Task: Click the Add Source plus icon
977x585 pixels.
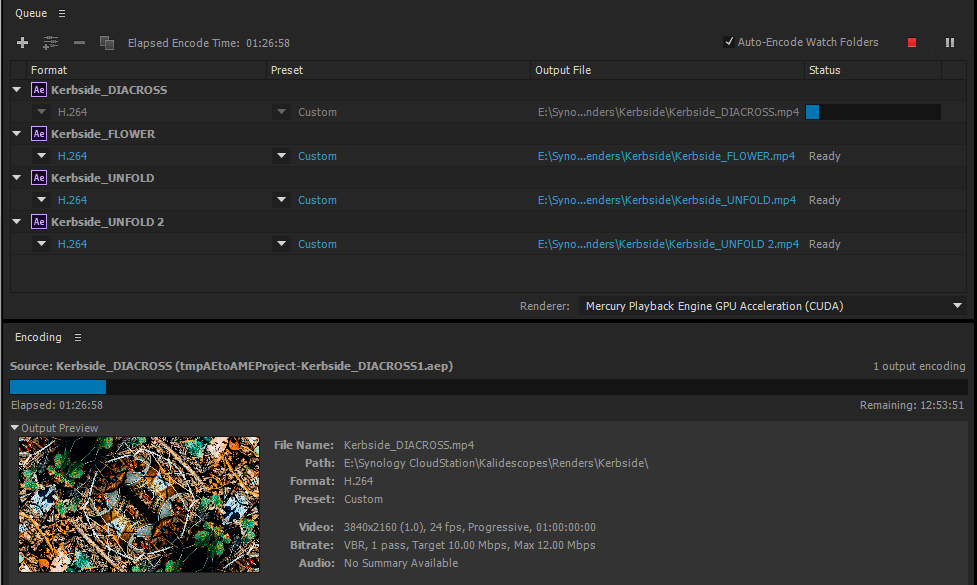Action: pyautogui.click(x=22, y=43)
